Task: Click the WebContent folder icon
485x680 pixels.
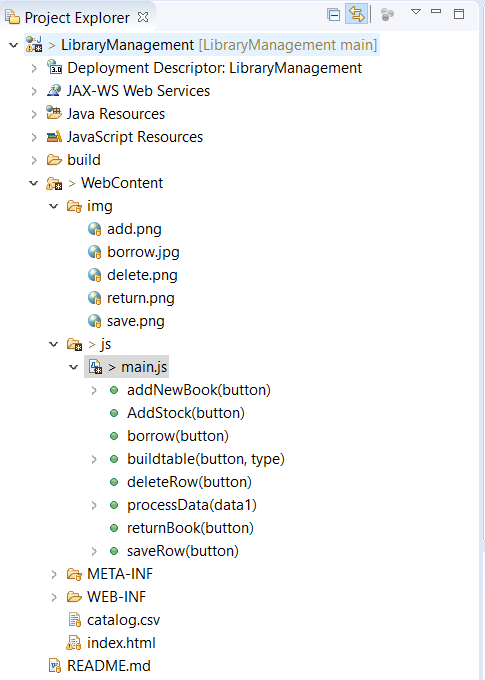Action: [54, 183]
